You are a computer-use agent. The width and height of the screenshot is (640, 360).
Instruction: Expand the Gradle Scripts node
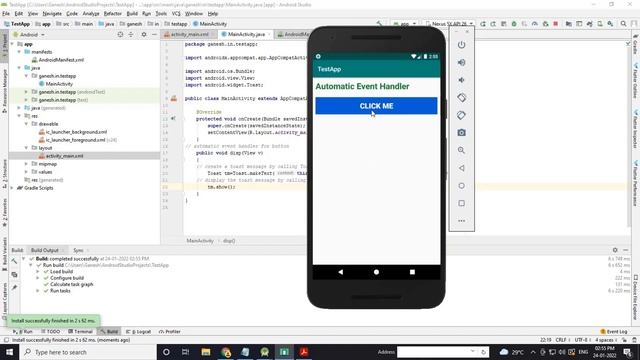click(12, 188)
